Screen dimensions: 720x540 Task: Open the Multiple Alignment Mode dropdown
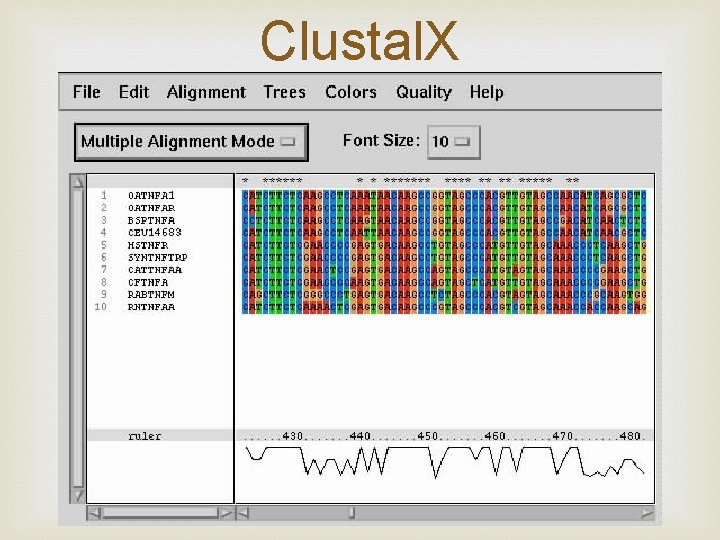[191, 142]
